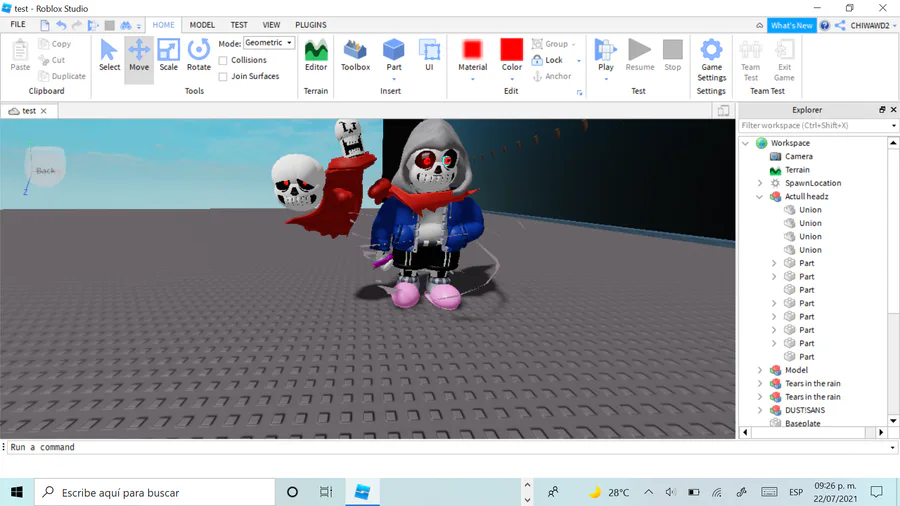Toggle Anchor on selection
900x506 pixels.
[x=552, y=76]
